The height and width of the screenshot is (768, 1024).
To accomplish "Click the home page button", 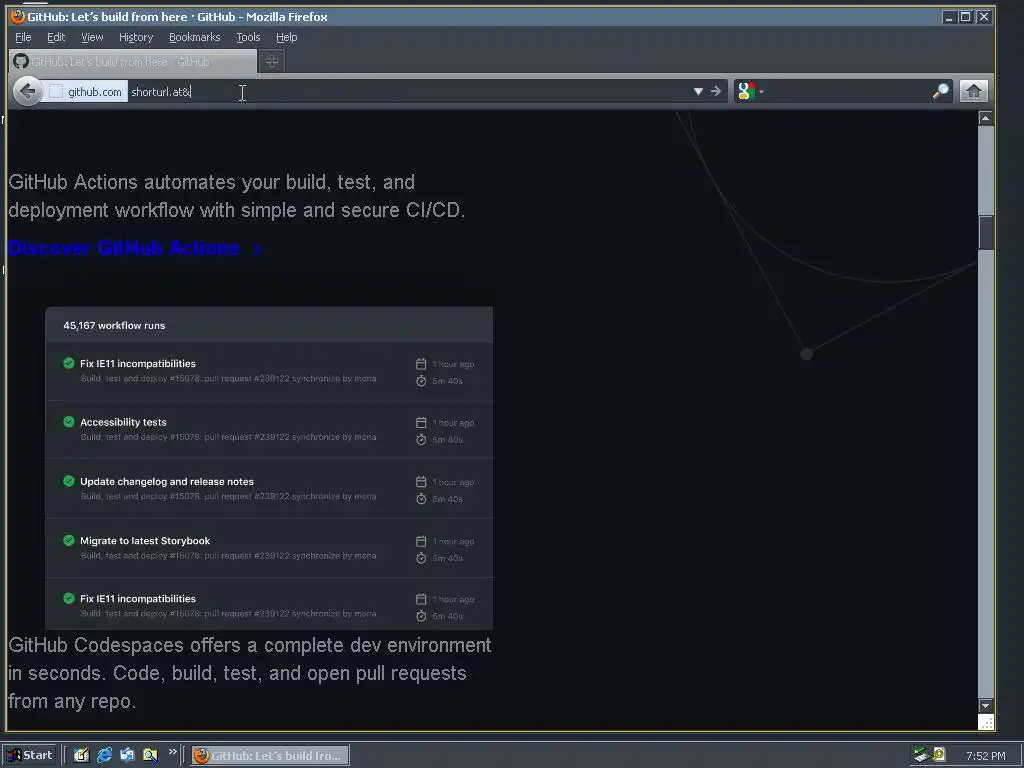I will 973,91.
